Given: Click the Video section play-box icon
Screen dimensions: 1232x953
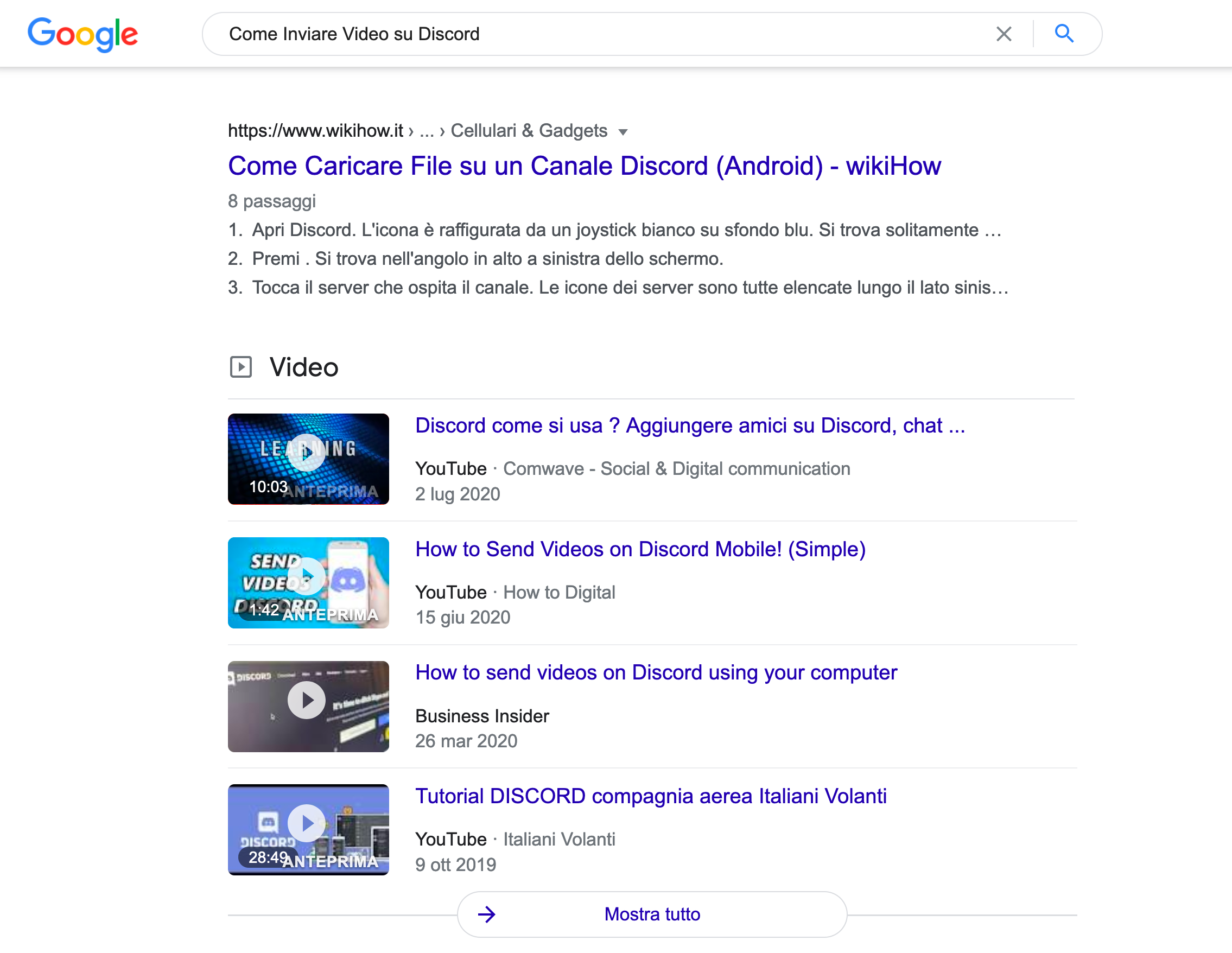Looking at the screenshot, I should [x=241, y=367].
